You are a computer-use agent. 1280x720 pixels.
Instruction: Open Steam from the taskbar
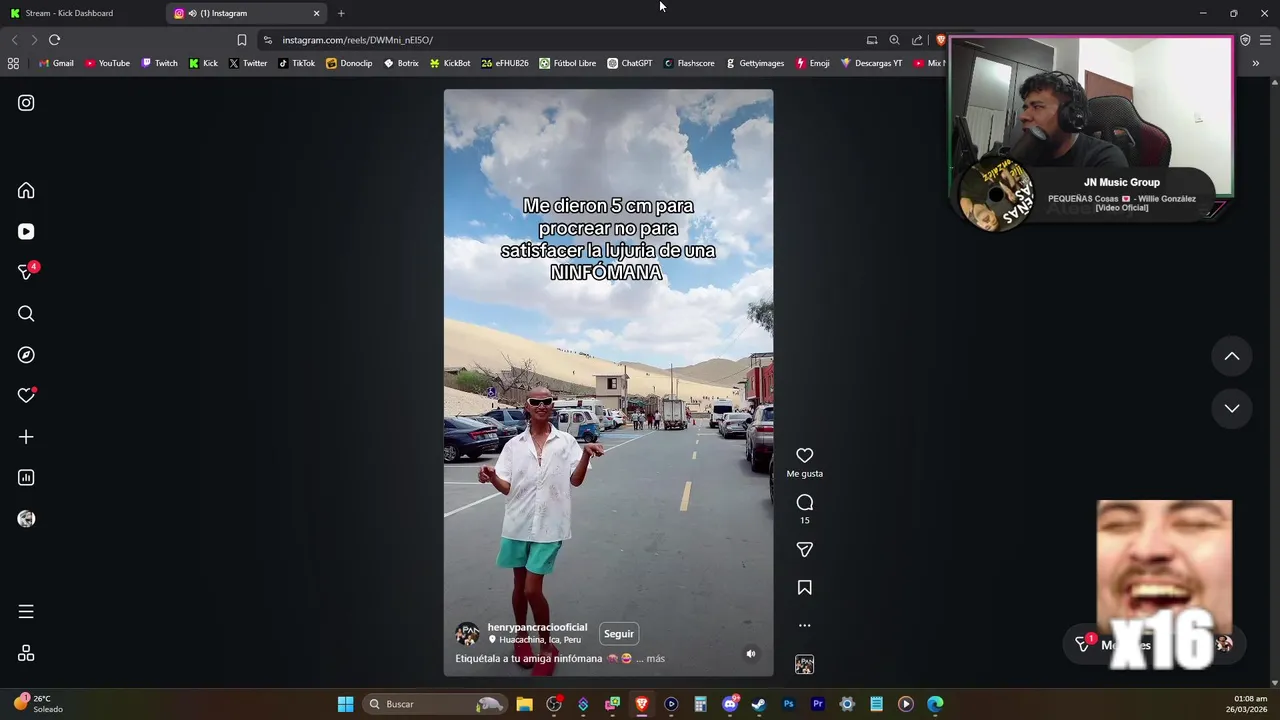pyautogui.click(x=759, y=704)
